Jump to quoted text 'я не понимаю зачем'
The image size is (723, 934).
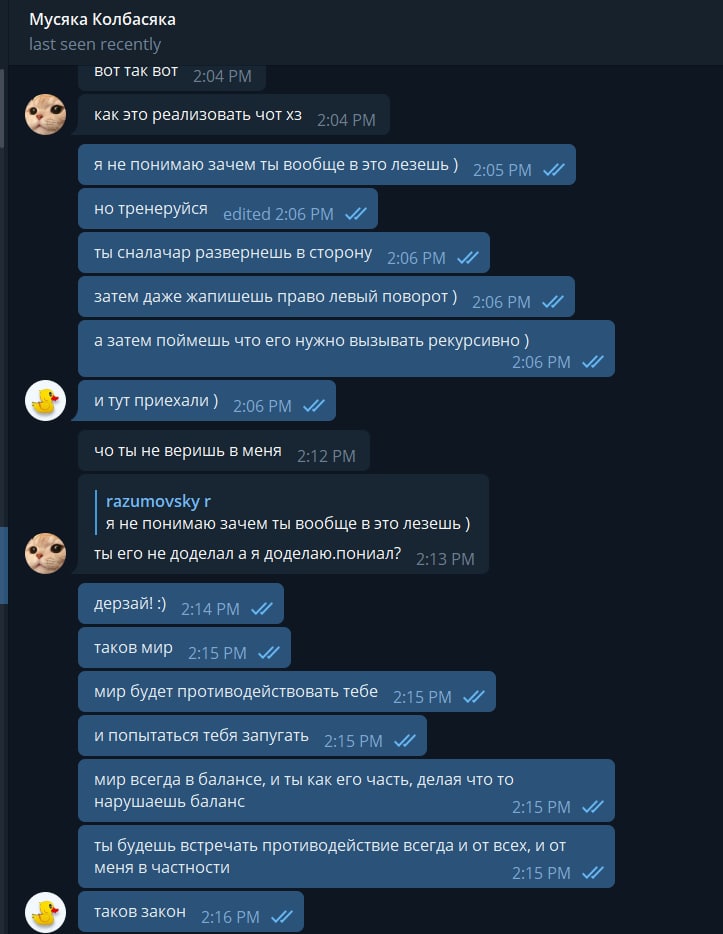(288, 524)
